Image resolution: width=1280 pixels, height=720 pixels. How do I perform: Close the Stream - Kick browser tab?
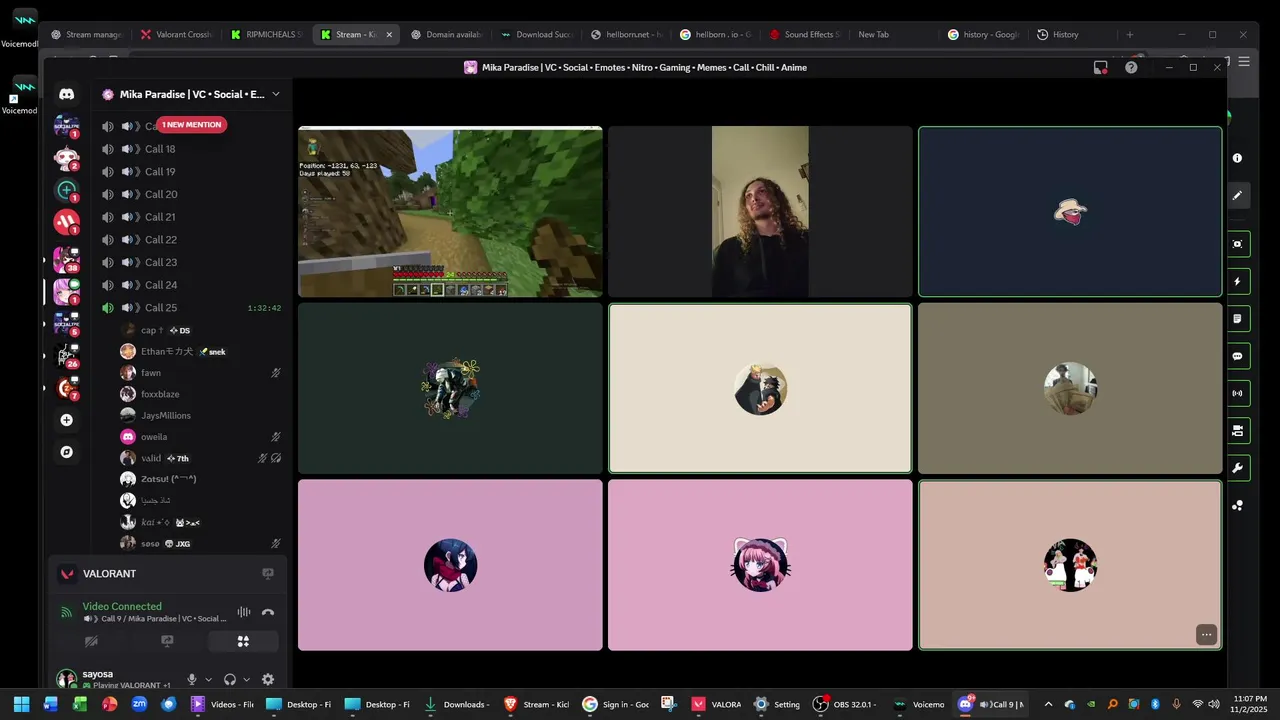[389, 34]
